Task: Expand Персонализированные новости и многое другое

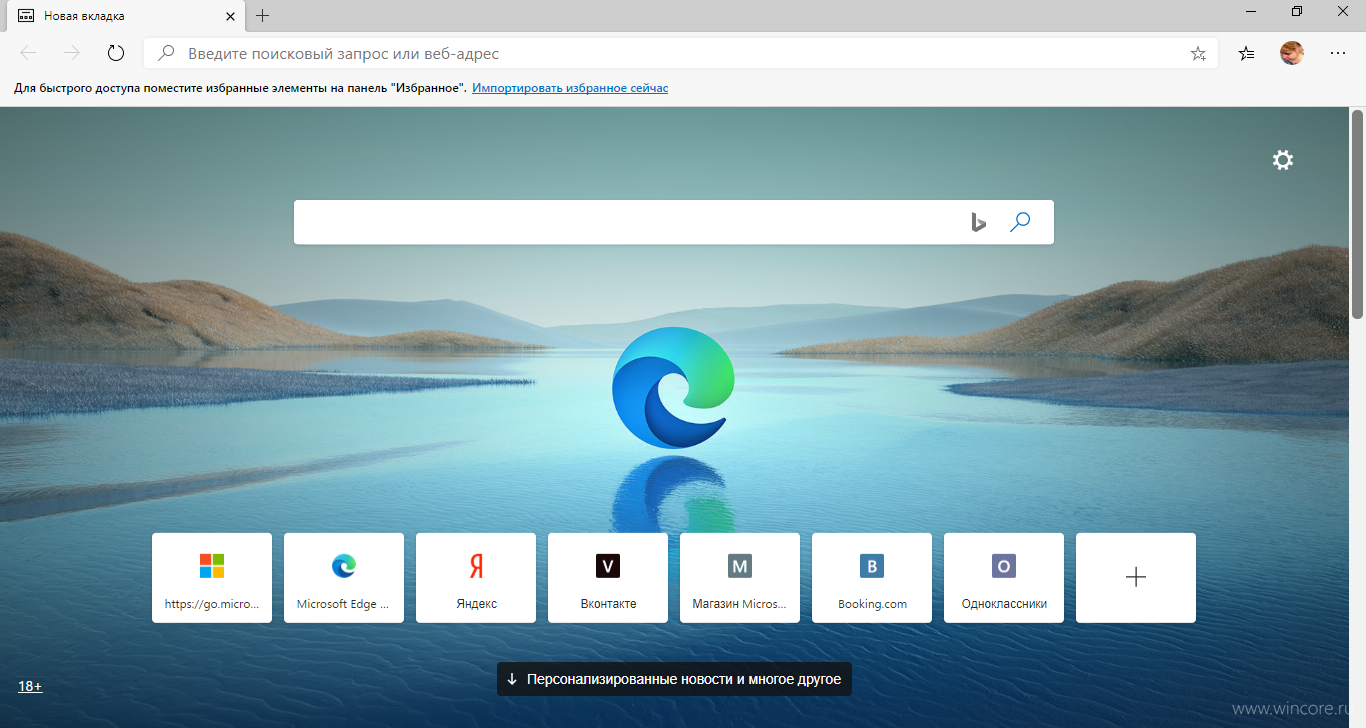Action: pos(674,679)
